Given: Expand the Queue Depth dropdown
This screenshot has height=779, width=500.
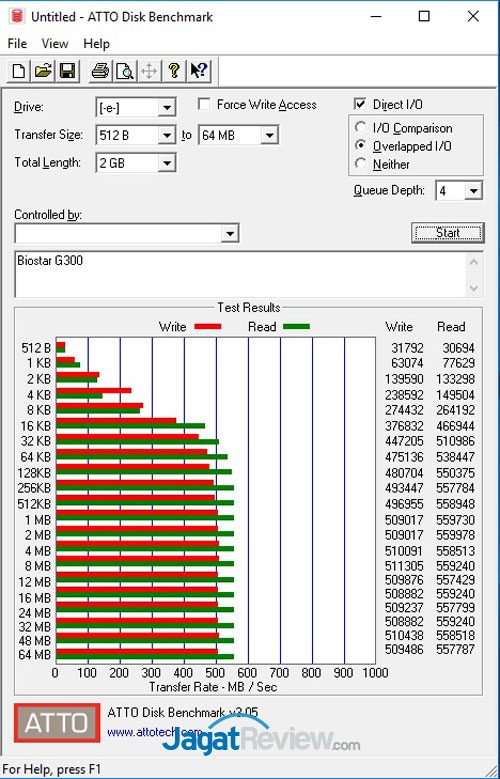Looking at the screenshot, I should 474,190.
